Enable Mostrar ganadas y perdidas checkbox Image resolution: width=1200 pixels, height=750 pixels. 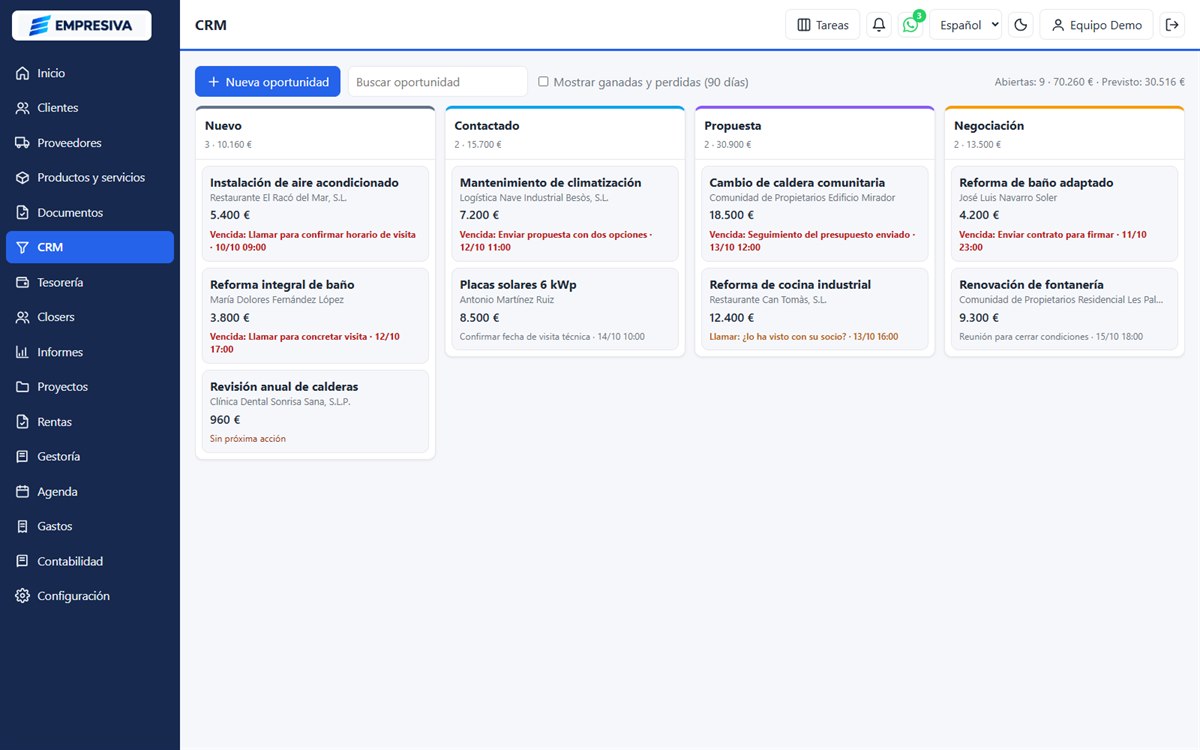pyautogui.click(x=544, y=81)
